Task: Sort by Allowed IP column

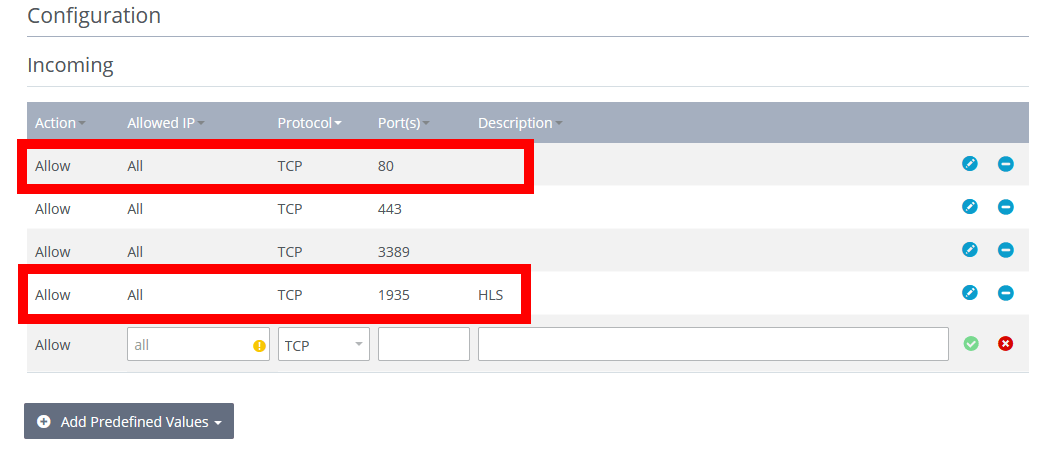Action: pyautogui.click(x=165, y=123)
